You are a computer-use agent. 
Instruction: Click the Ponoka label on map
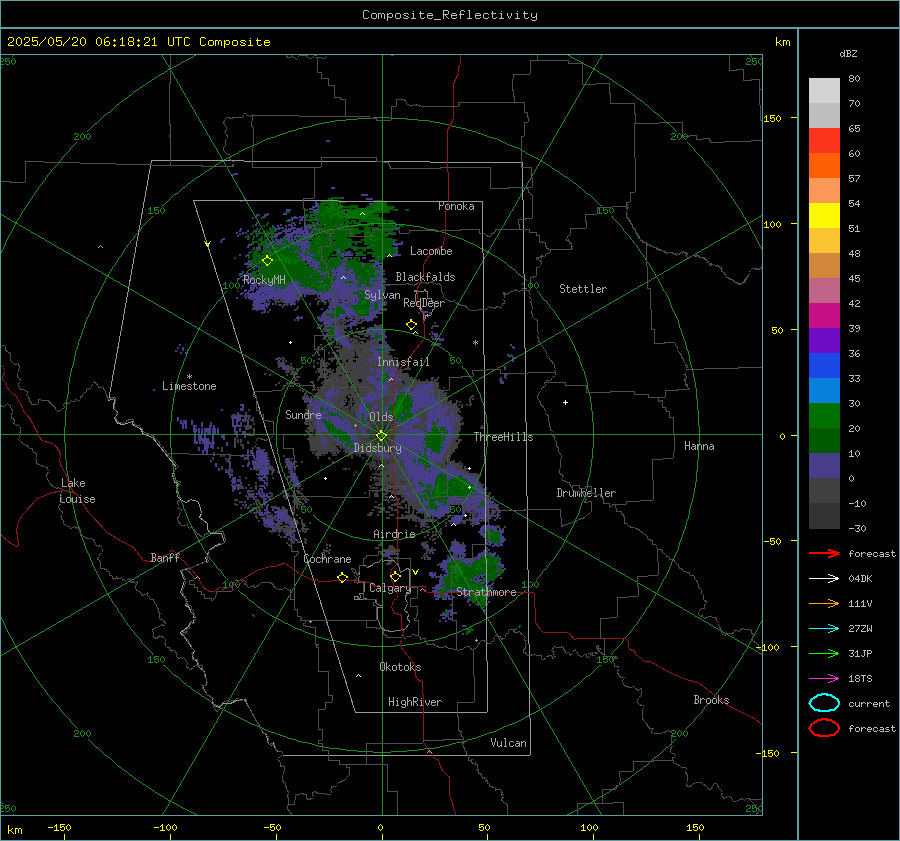[x=456, y=206]
